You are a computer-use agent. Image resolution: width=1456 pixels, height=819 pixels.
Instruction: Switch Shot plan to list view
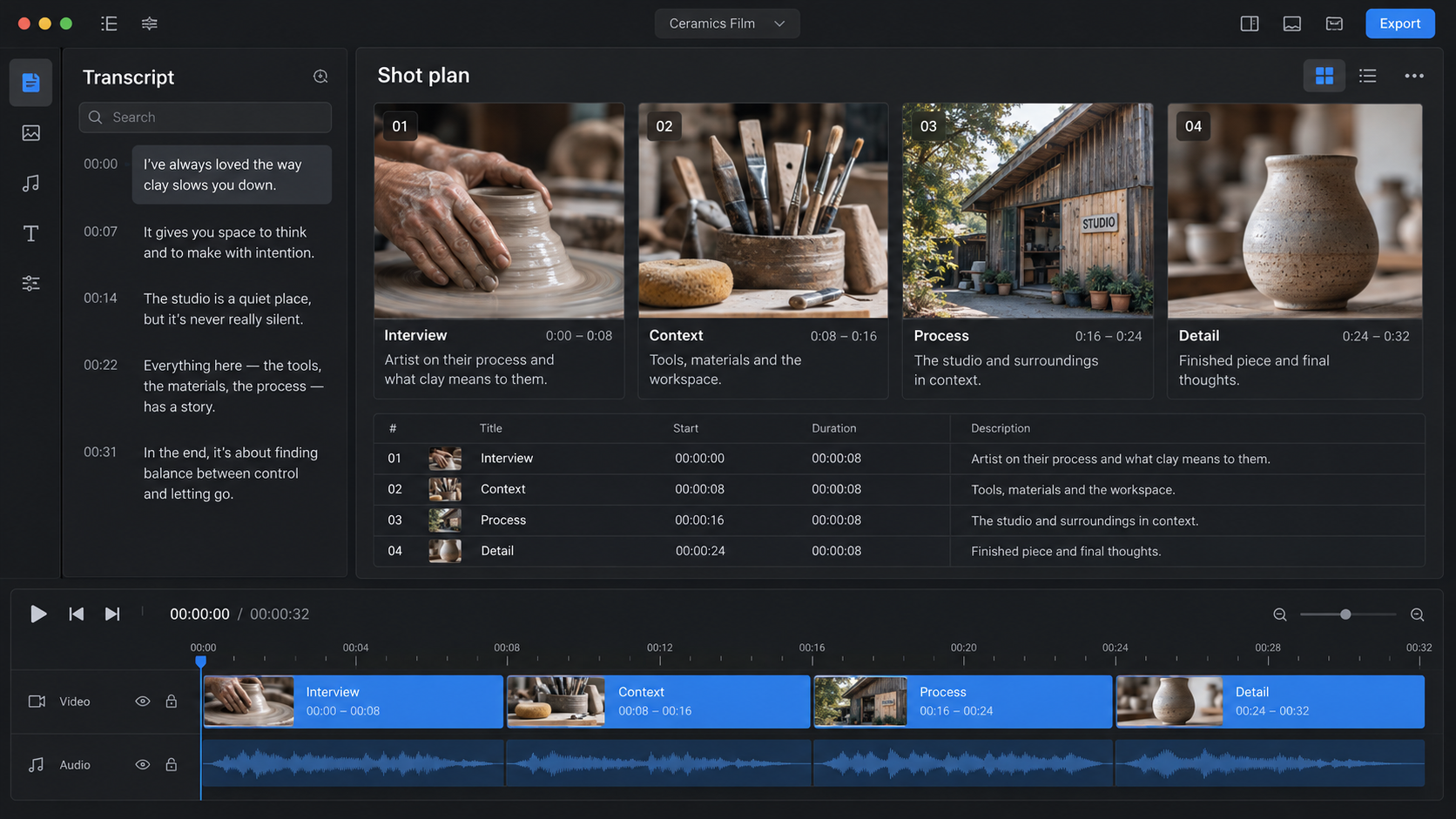tap(1368, 76)
